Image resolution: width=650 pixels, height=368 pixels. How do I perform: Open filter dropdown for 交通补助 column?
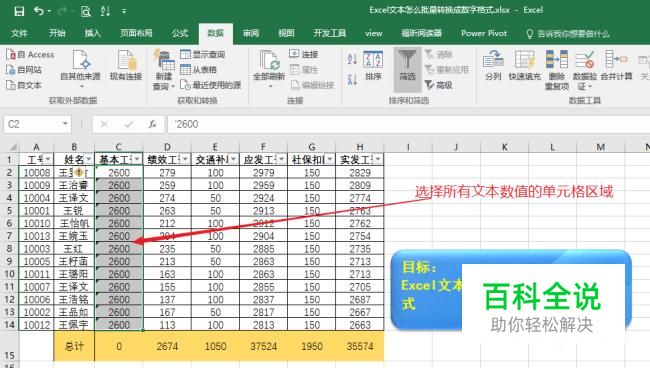[x=233, y=159]
